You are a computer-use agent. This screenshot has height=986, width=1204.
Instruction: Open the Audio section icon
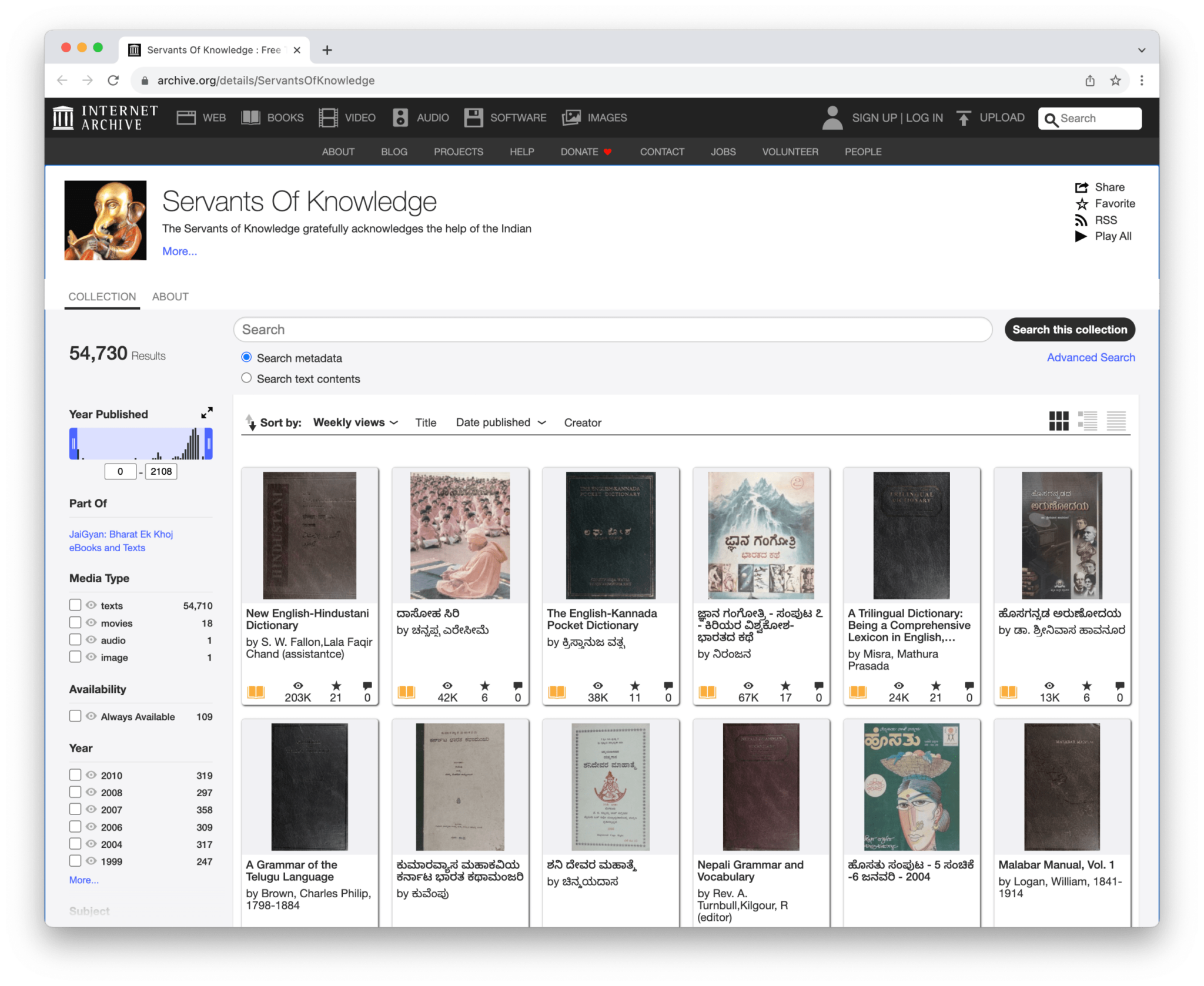click(400, 118)
